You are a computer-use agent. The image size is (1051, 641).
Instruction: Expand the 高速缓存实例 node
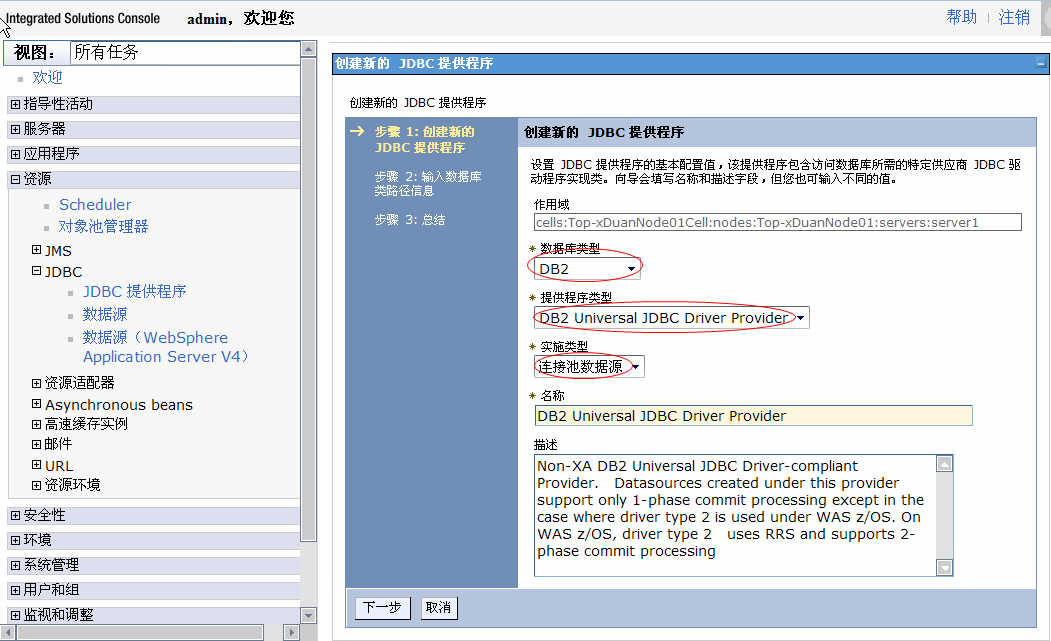pos(36,424)
